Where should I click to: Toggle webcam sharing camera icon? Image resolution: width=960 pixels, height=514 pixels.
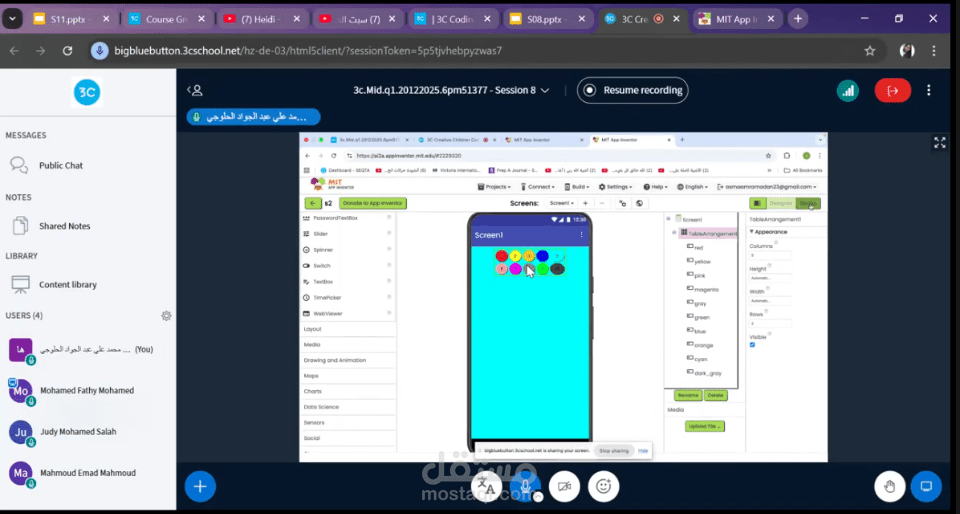(x=564, y=486)
